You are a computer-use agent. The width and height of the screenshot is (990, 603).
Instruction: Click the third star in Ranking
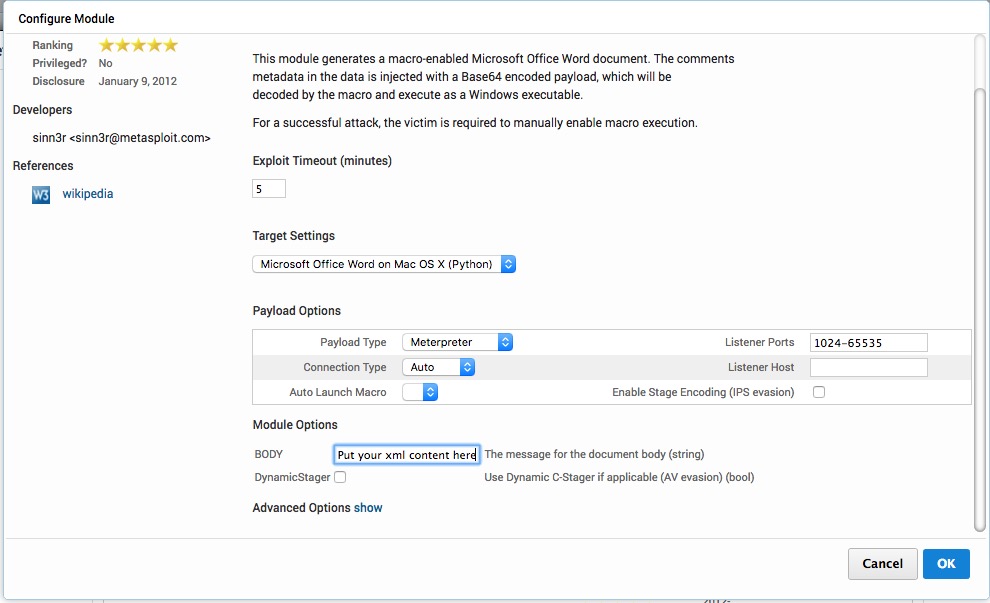tap(139, 45)
